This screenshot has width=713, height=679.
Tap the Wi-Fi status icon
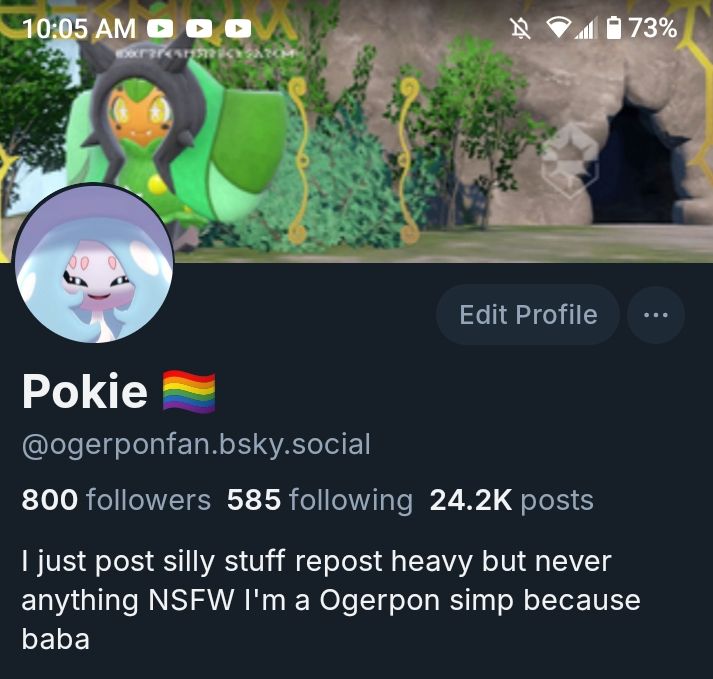[x=558, y=28]
